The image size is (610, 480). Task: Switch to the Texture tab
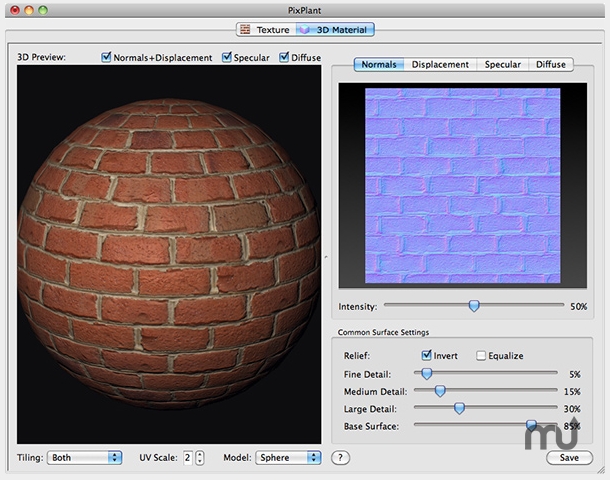coord(265,30)
